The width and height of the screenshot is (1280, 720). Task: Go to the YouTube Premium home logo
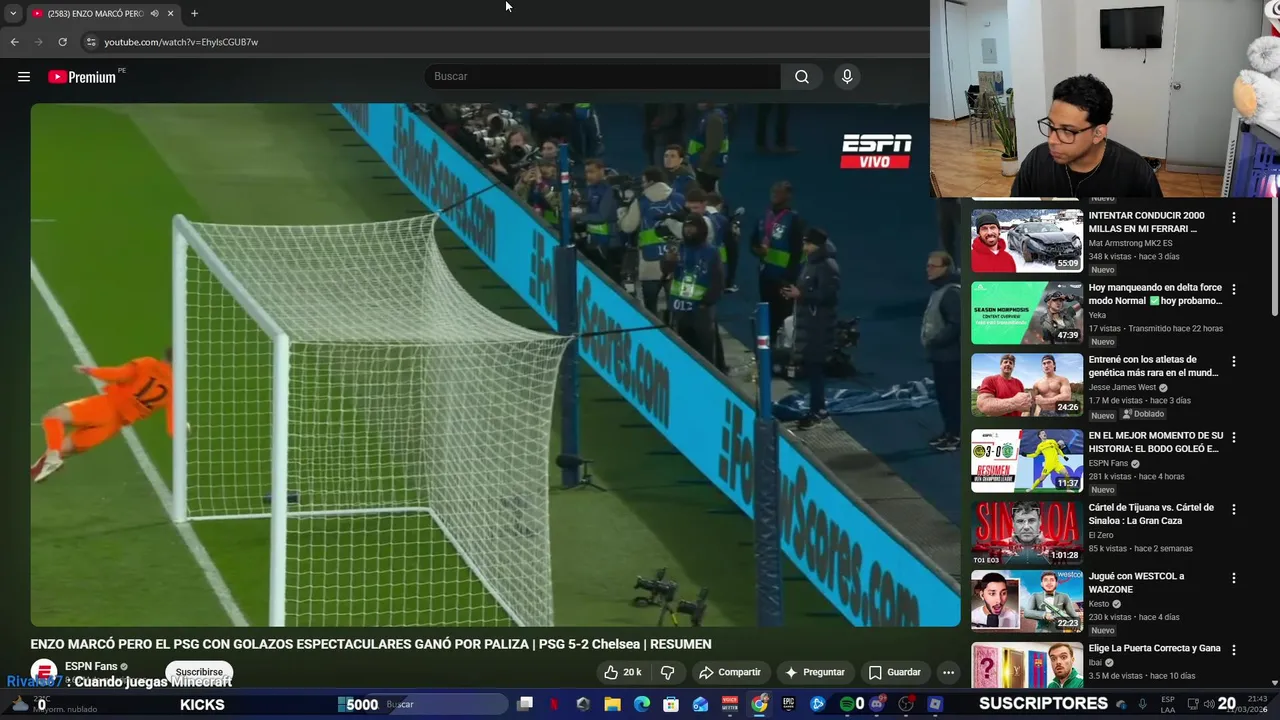(x=82, y=77)
